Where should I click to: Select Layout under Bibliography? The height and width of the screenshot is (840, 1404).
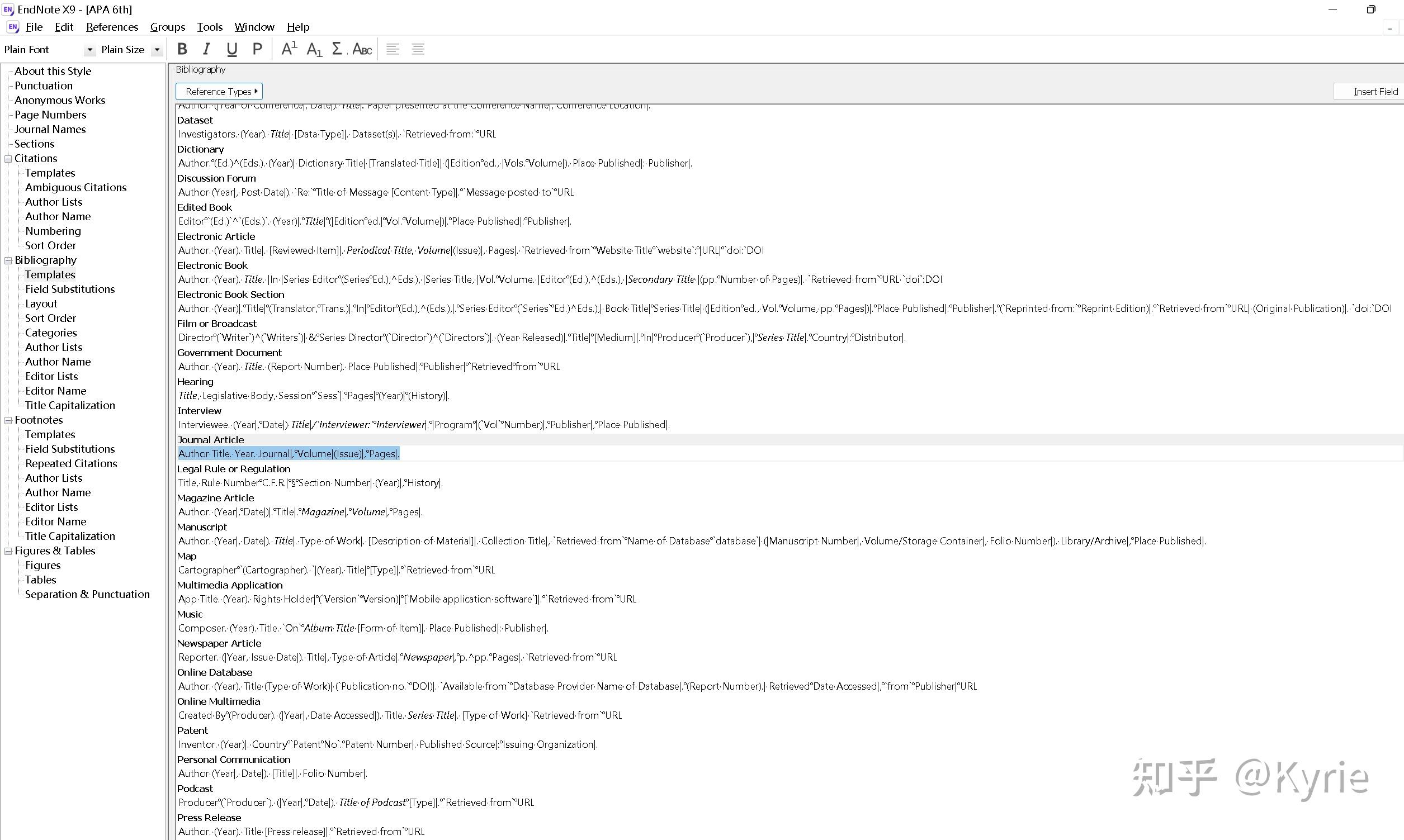[x=41, y=304]
